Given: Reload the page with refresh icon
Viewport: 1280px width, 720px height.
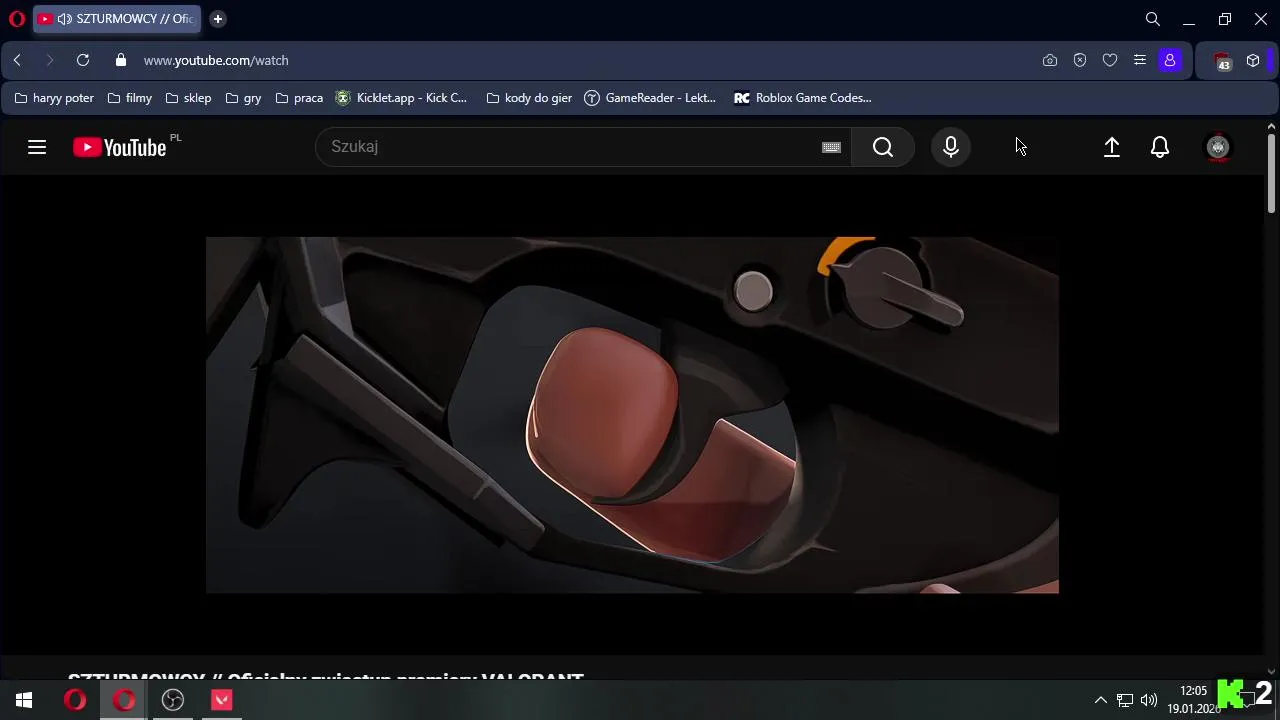Looking at the screenshot, I should pos(83,60).
